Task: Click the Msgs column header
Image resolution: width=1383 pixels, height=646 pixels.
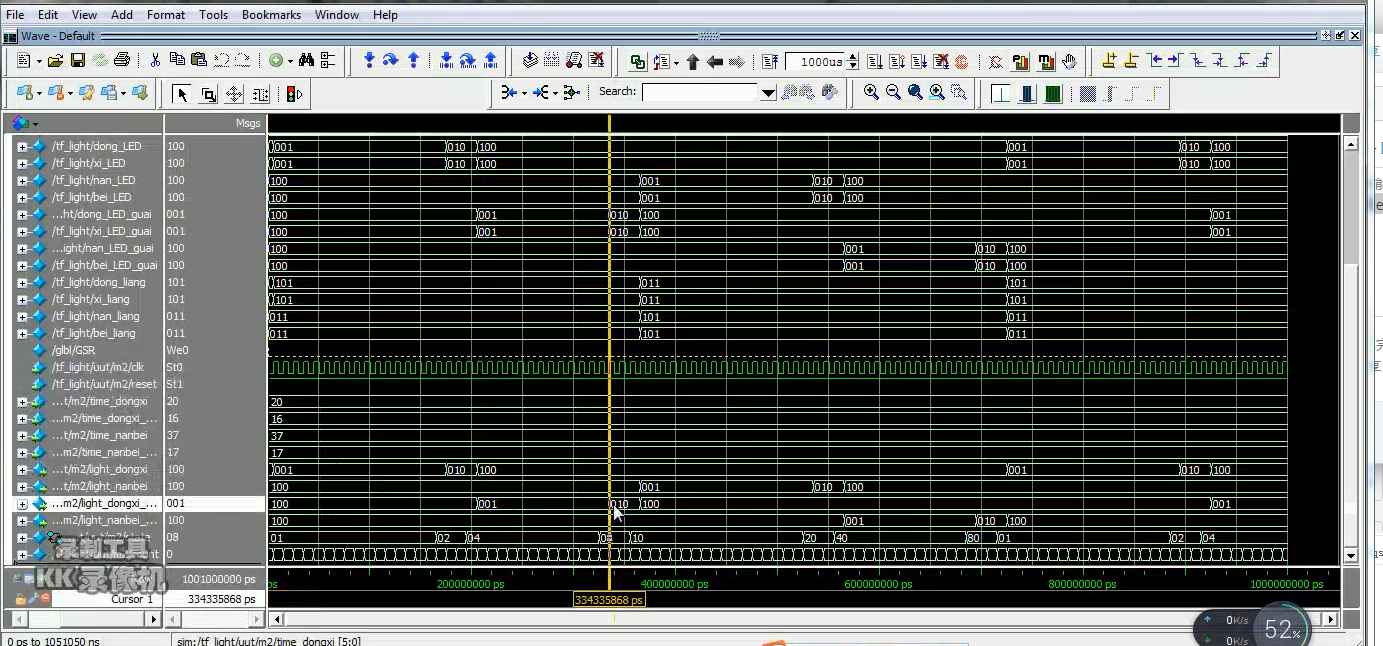Action: pyautogui.click(x=247, y=123)
